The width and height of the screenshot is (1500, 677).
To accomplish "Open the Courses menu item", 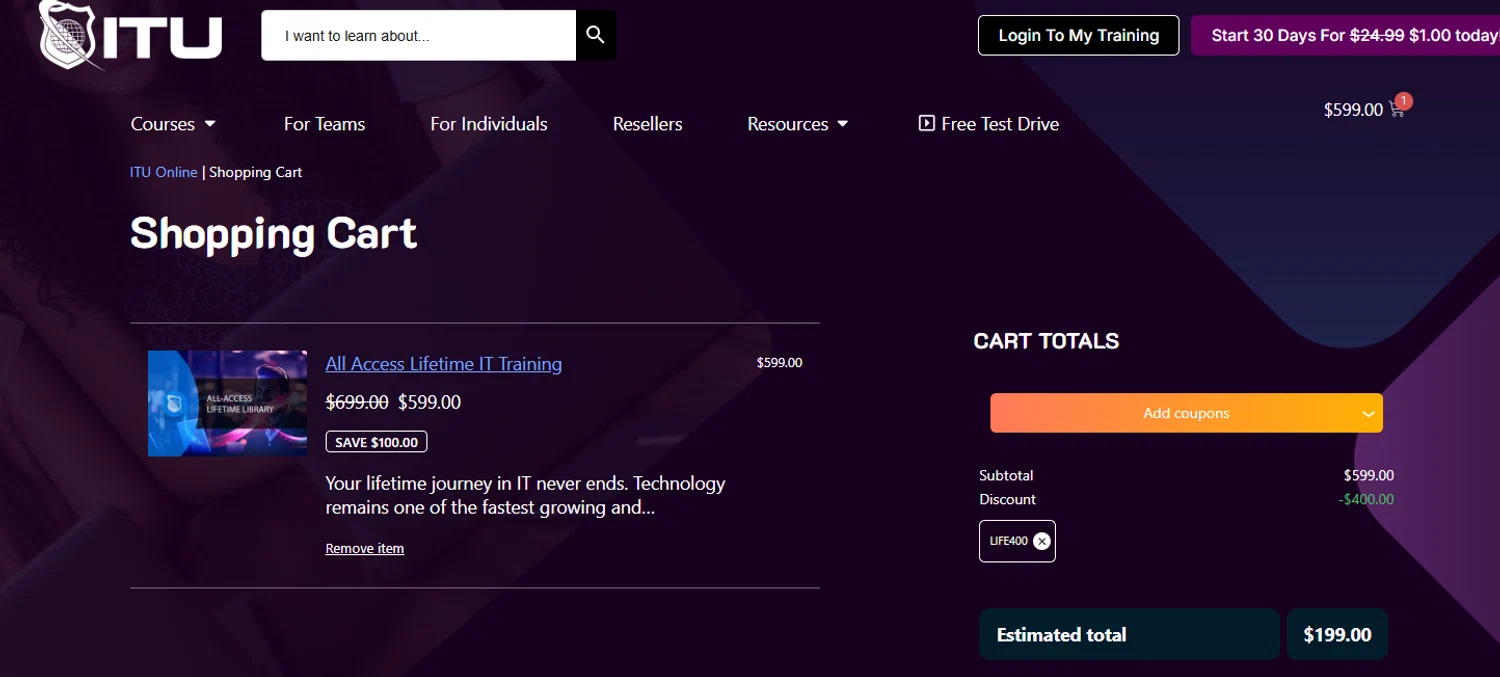I will [163, 124].
